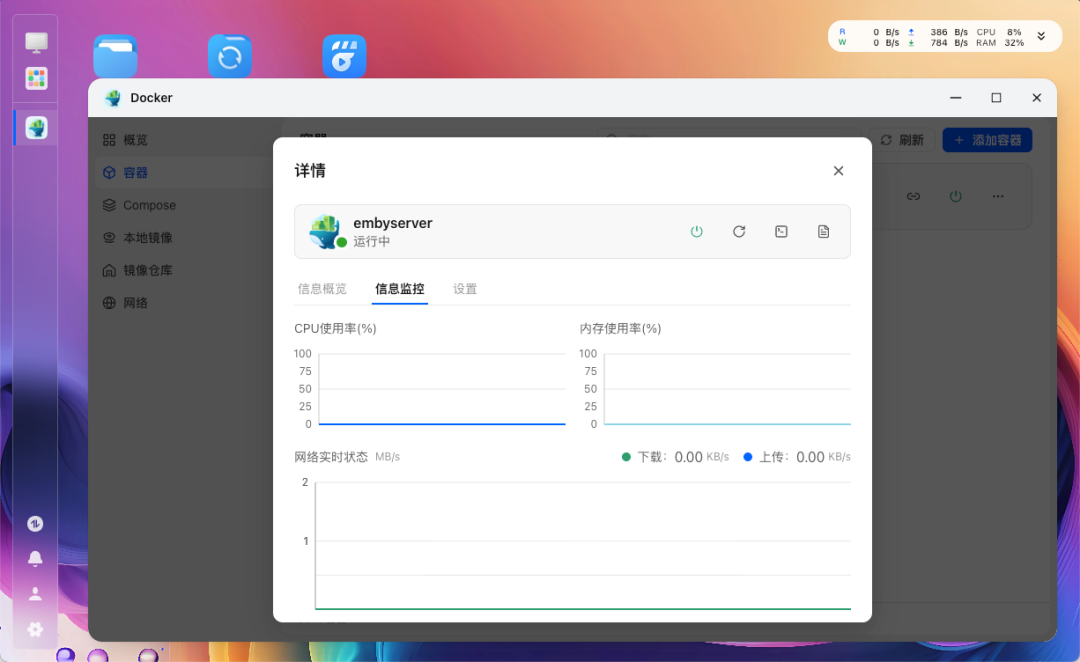Power off the embyserver container
Viewport: 1080px width, 662px height.
coord(696,231)
